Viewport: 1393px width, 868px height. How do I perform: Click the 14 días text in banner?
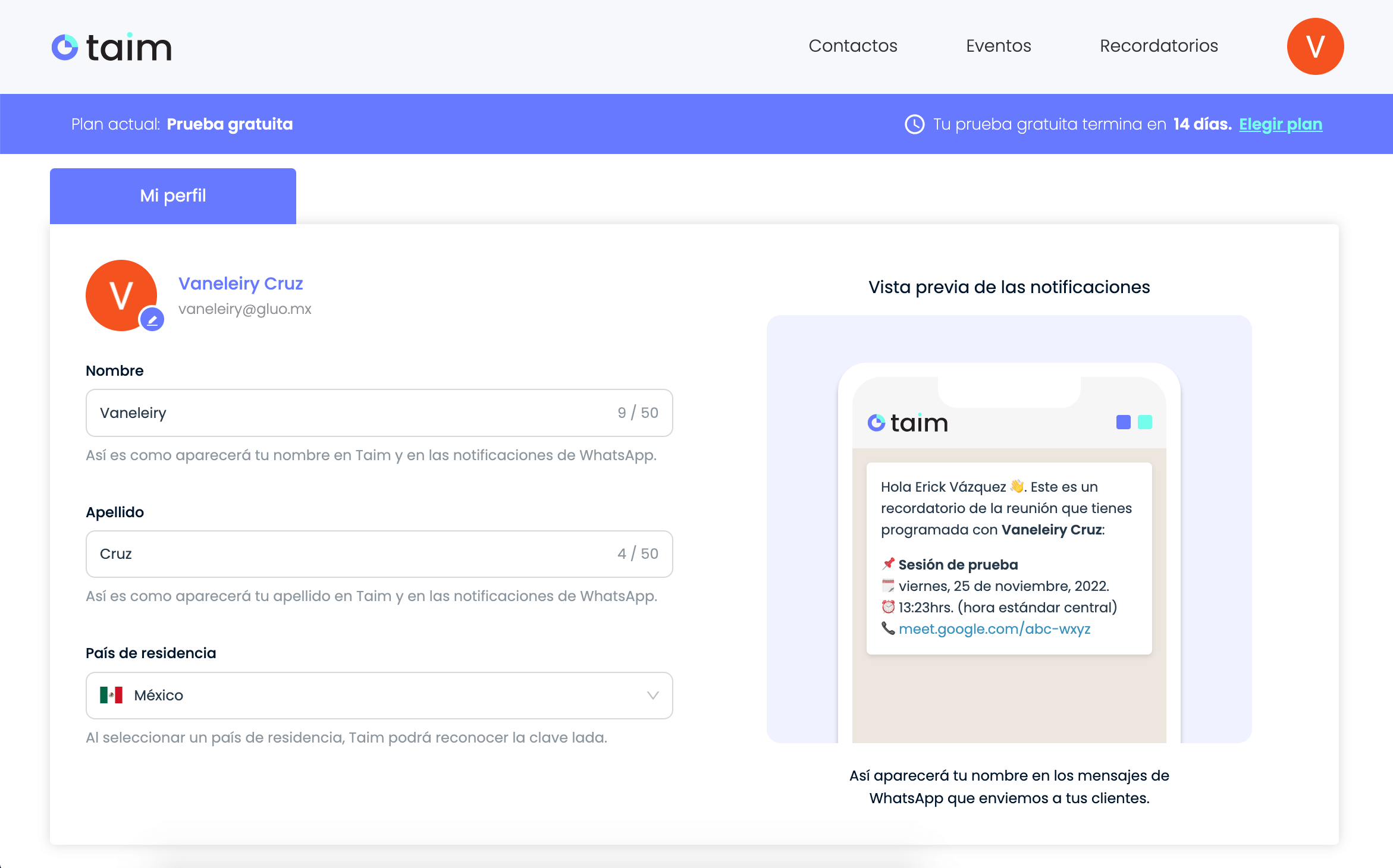[x=1202, y=124]
